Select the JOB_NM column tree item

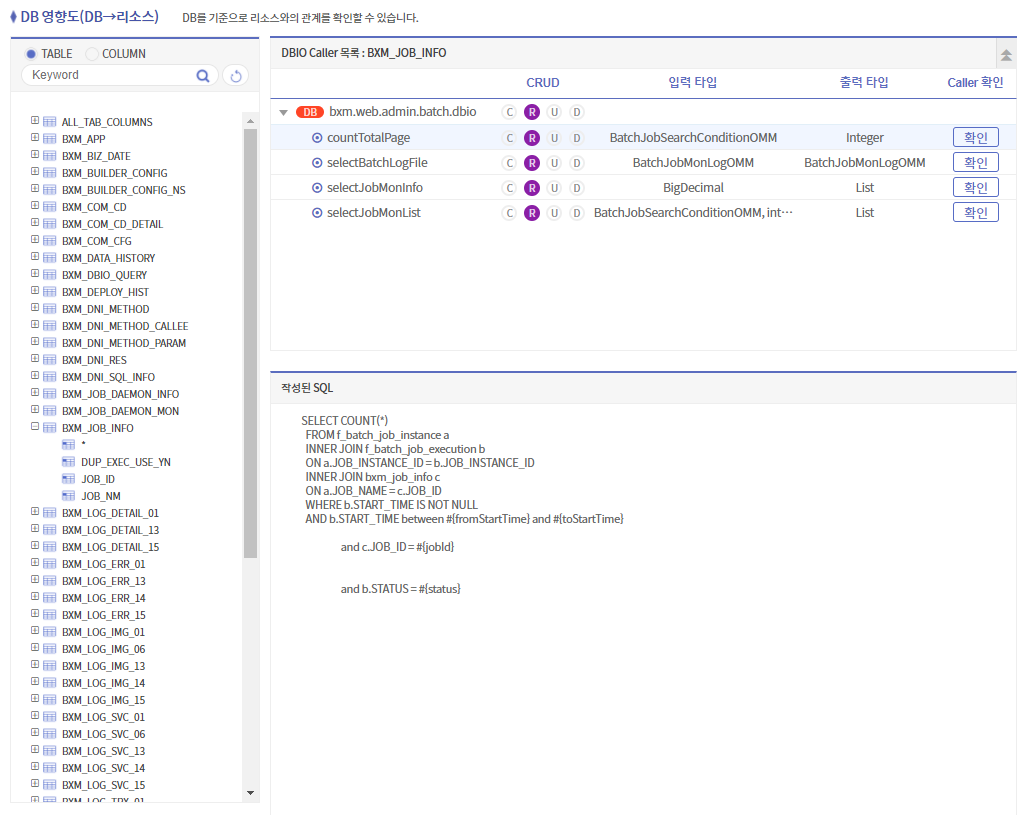pyautogui.click(x=101, y=496)
